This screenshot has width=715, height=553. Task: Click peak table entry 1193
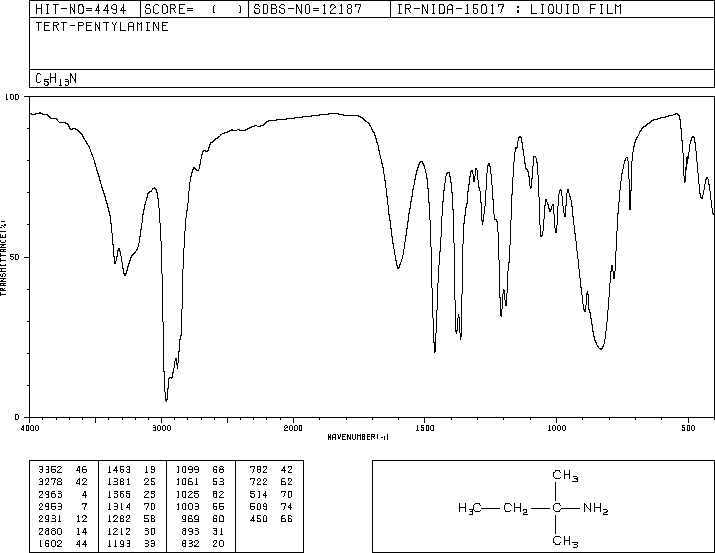pos(119,543)
